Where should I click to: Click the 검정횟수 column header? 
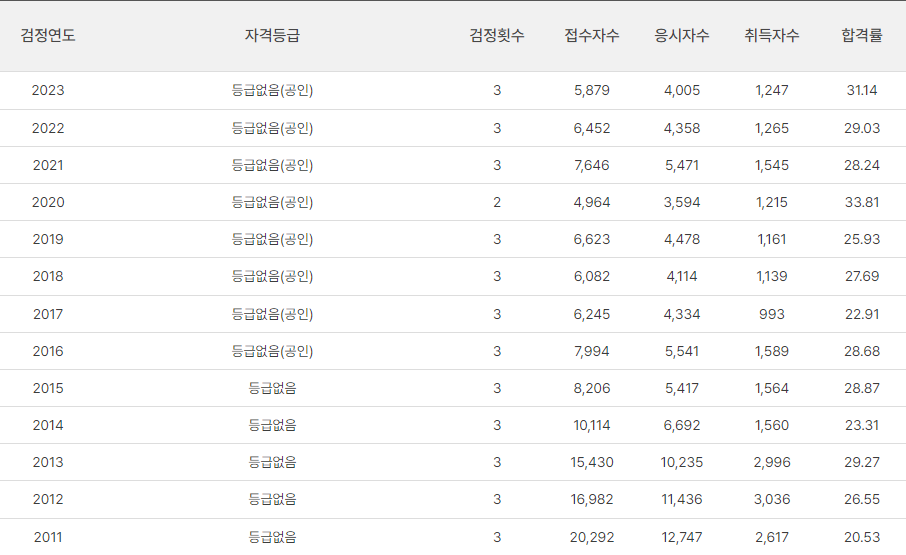[x=497, y=36]
